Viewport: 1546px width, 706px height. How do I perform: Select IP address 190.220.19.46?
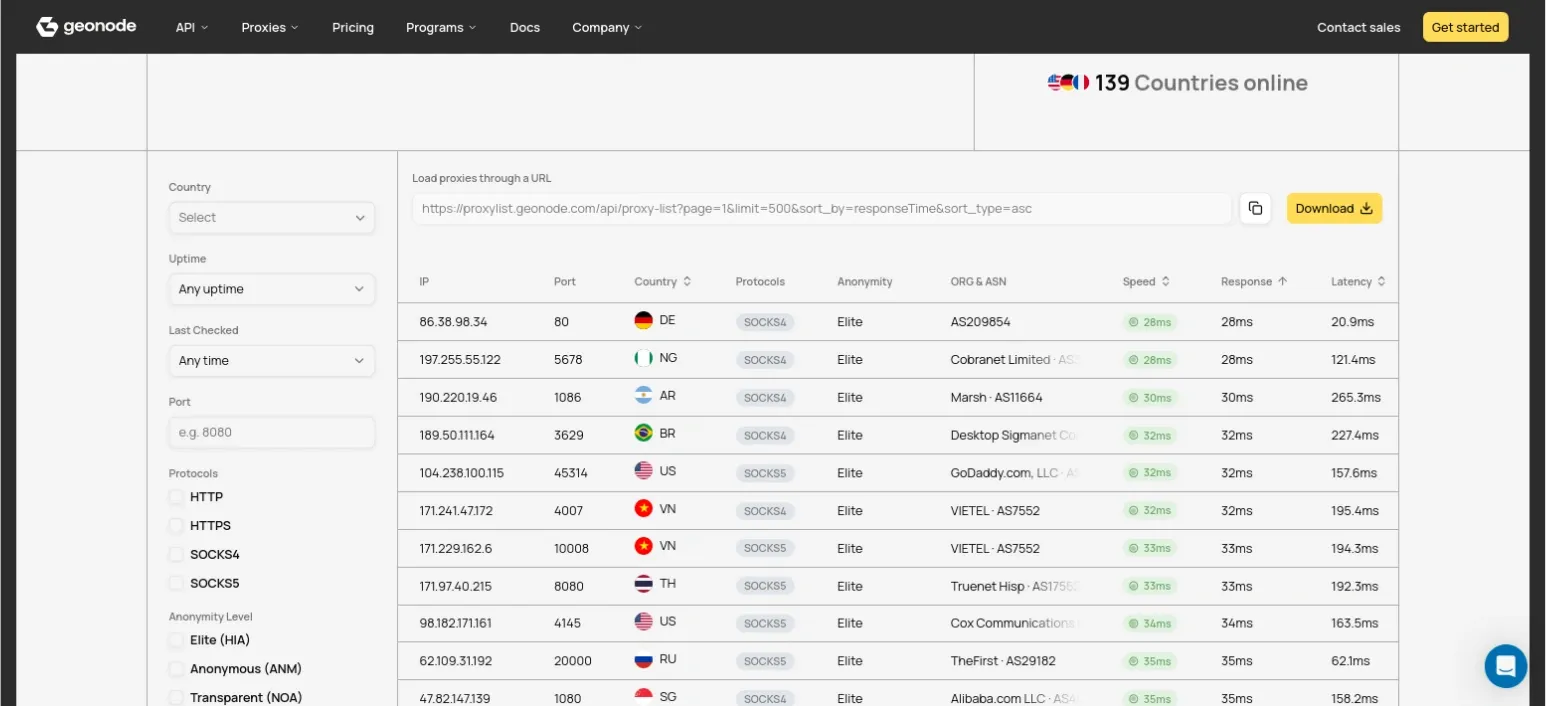point(458,397)
